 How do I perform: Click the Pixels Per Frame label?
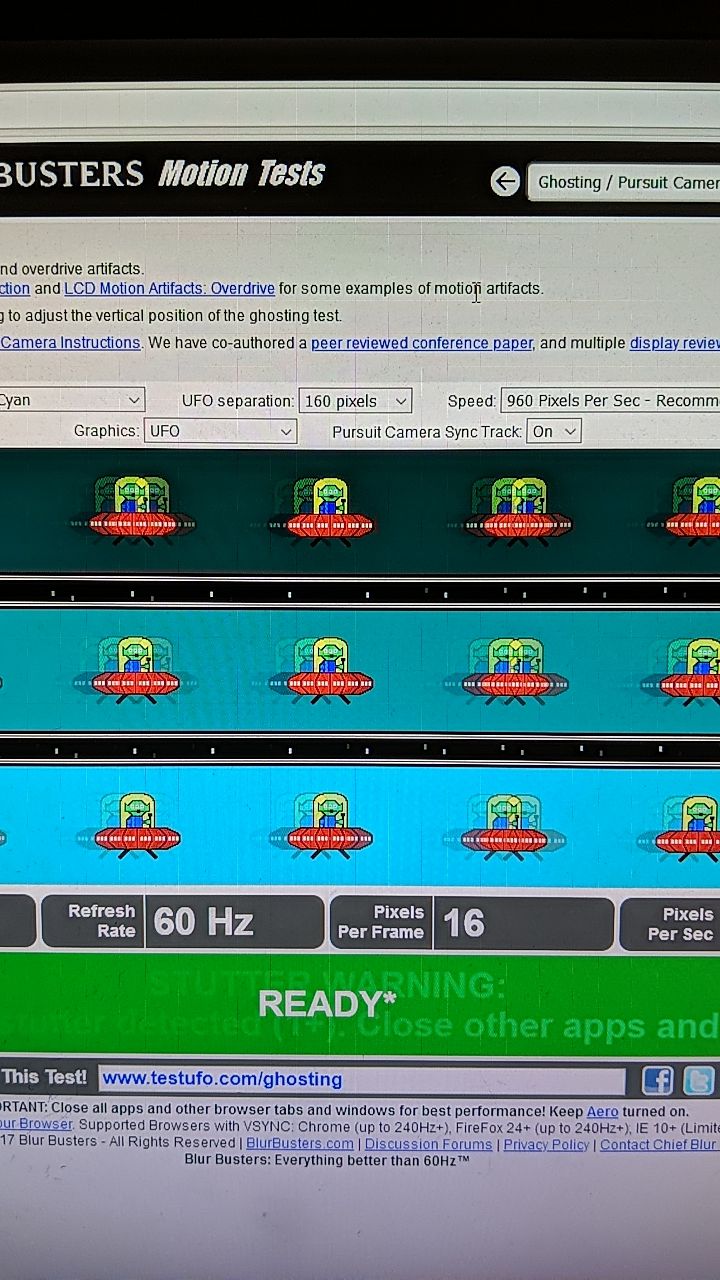coord(381,922)
